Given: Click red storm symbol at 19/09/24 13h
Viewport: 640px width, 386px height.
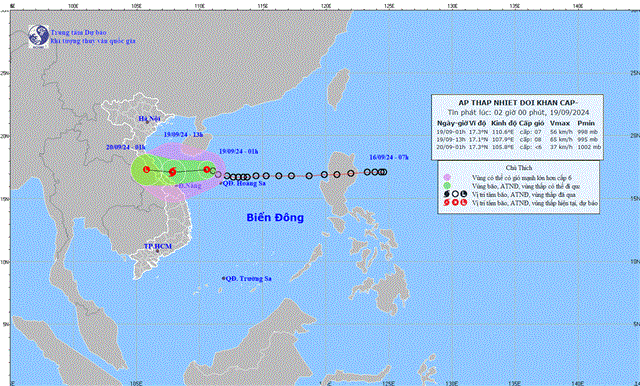Looking at the screenshot, I should (x=172, y=172).
